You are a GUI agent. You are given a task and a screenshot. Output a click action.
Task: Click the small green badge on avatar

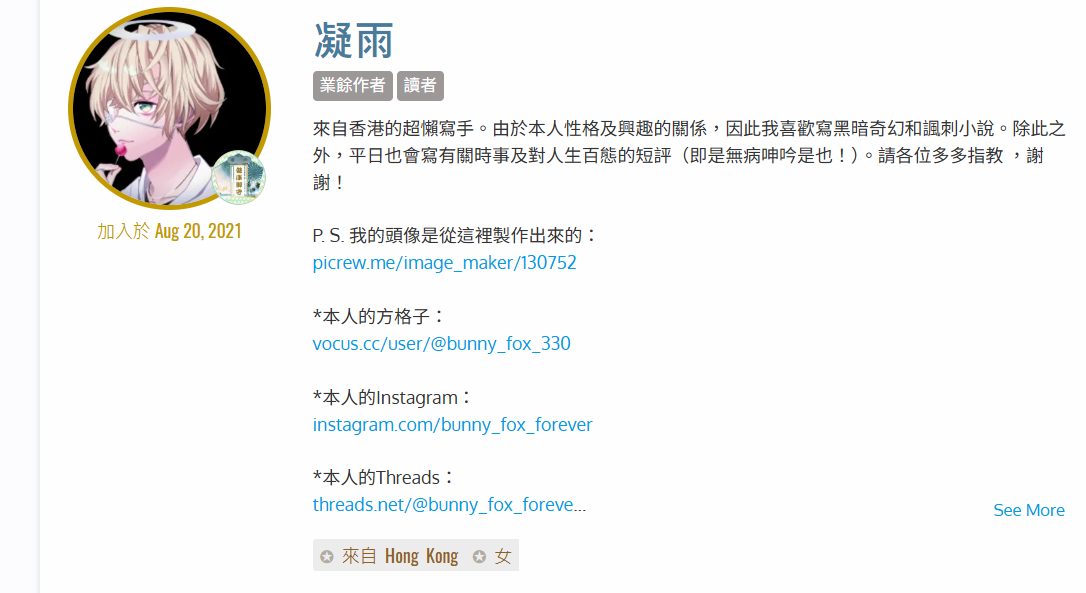click(238, 177)
